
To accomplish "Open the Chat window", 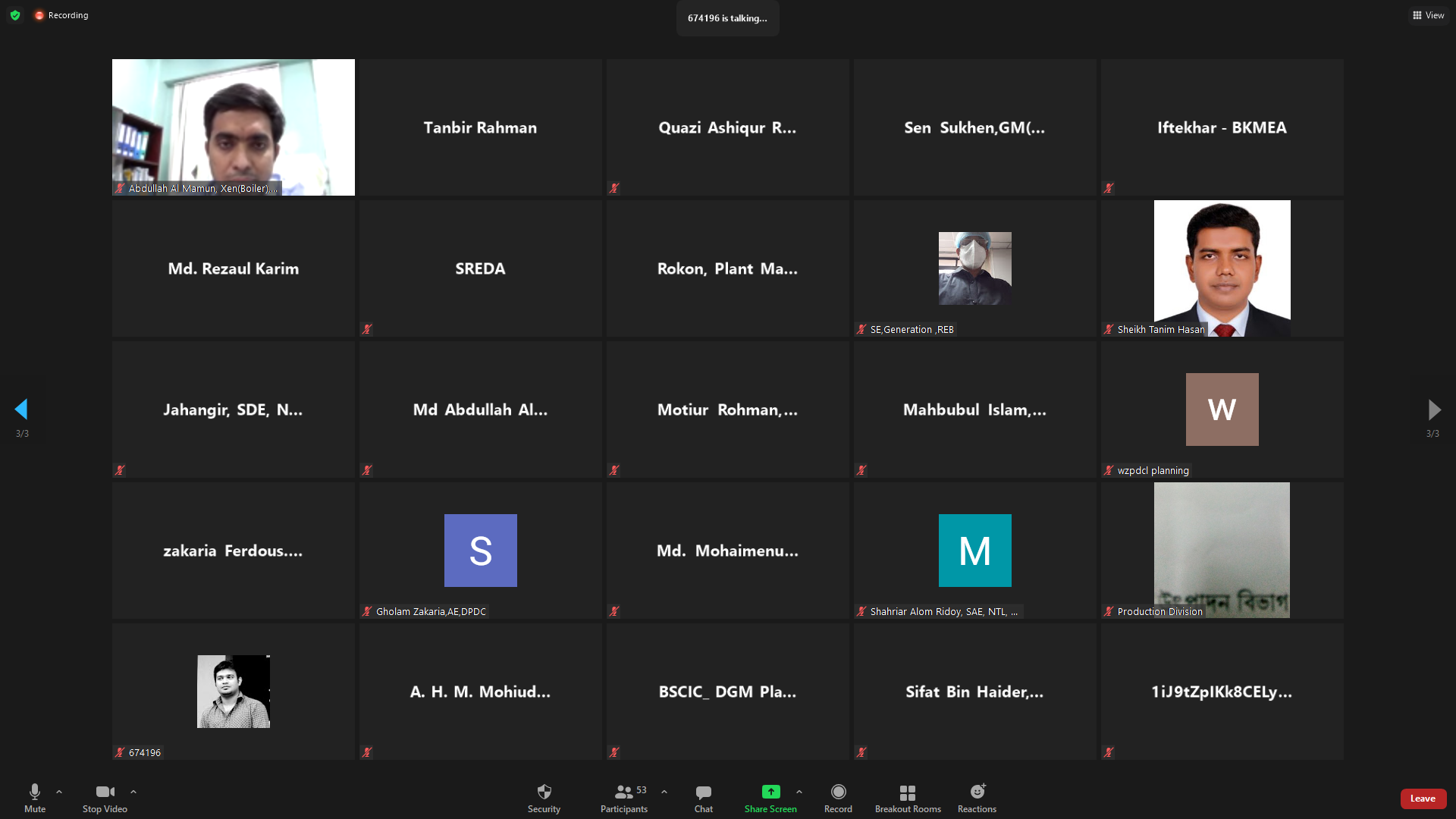I will [x=703, y=798].
